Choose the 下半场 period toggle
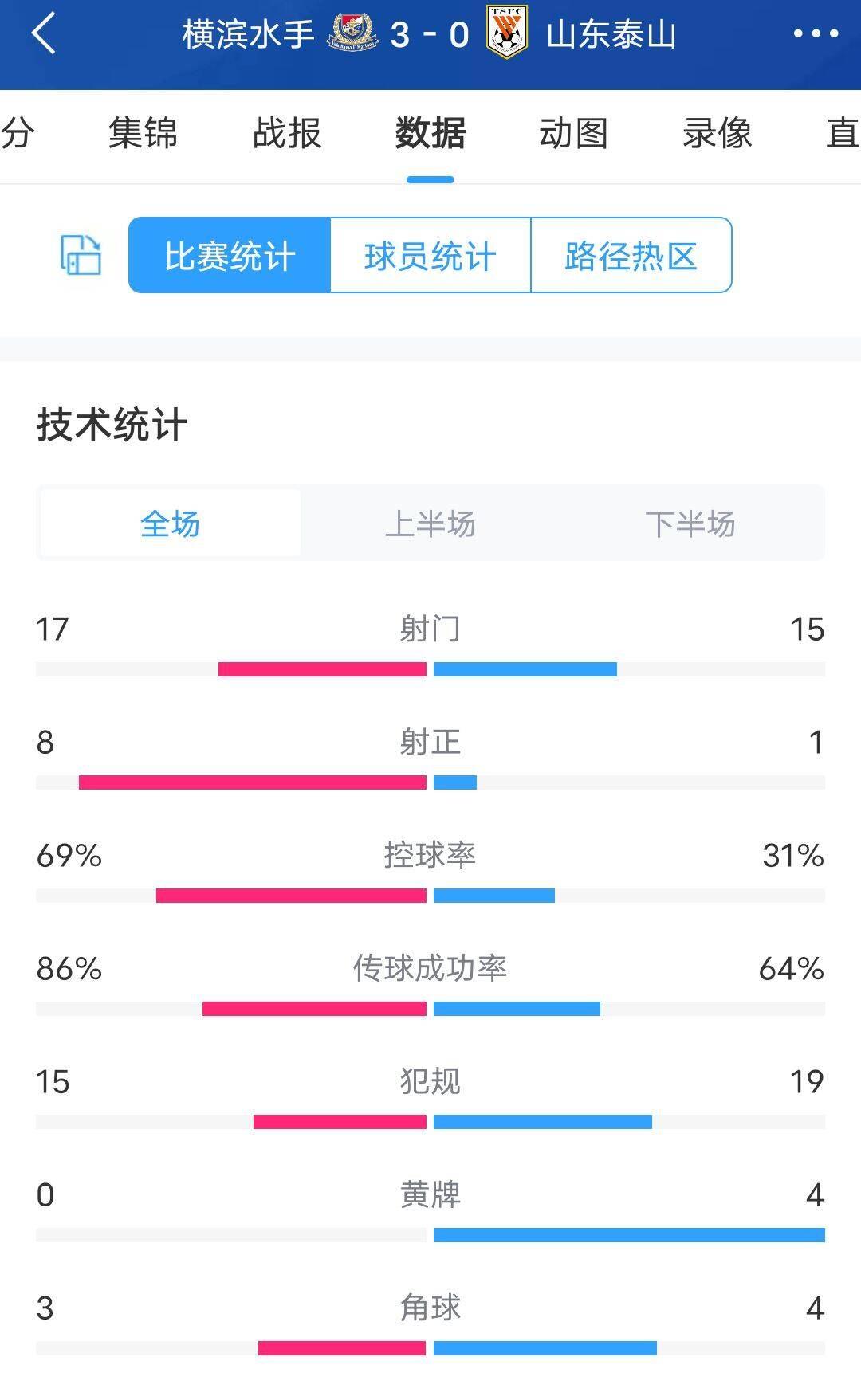 coord(690,524)
